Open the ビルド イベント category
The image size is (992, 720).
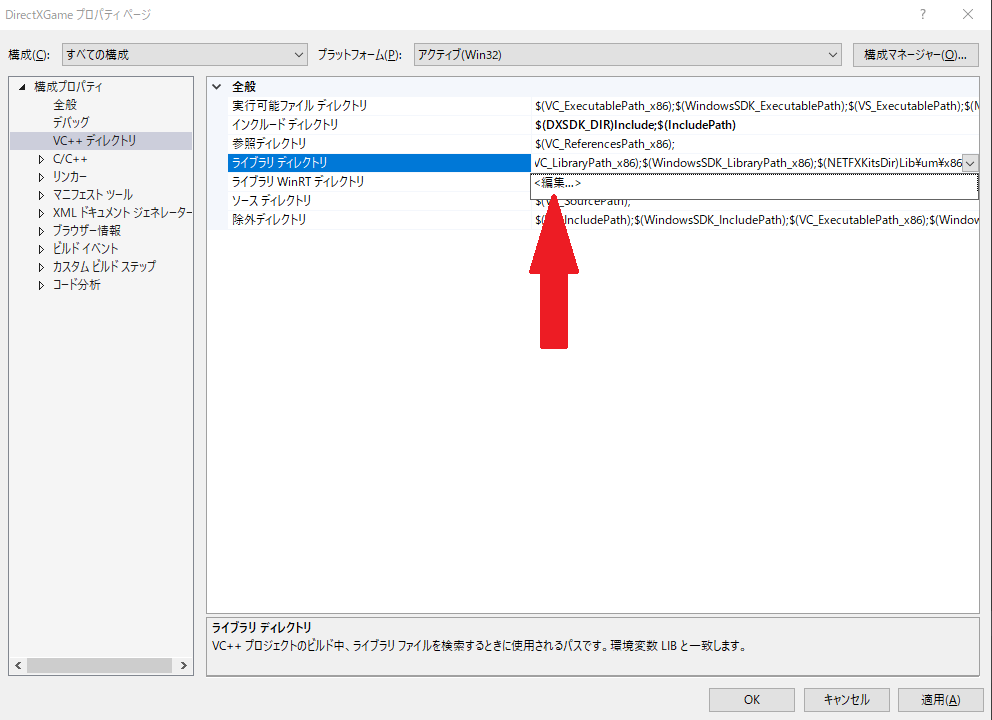pyautogui.click(x=85, y=248)
